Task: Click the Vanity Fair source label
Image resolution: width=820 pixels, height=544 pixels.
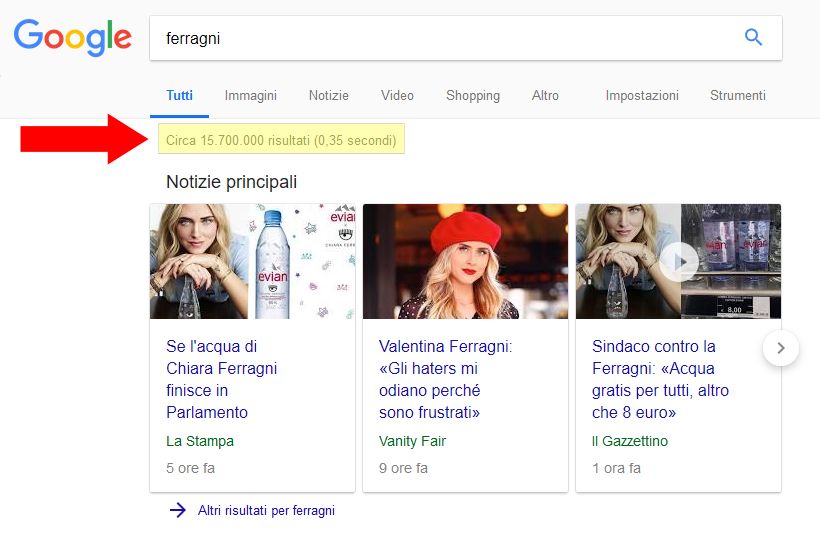Action: [x=412, y=441]
